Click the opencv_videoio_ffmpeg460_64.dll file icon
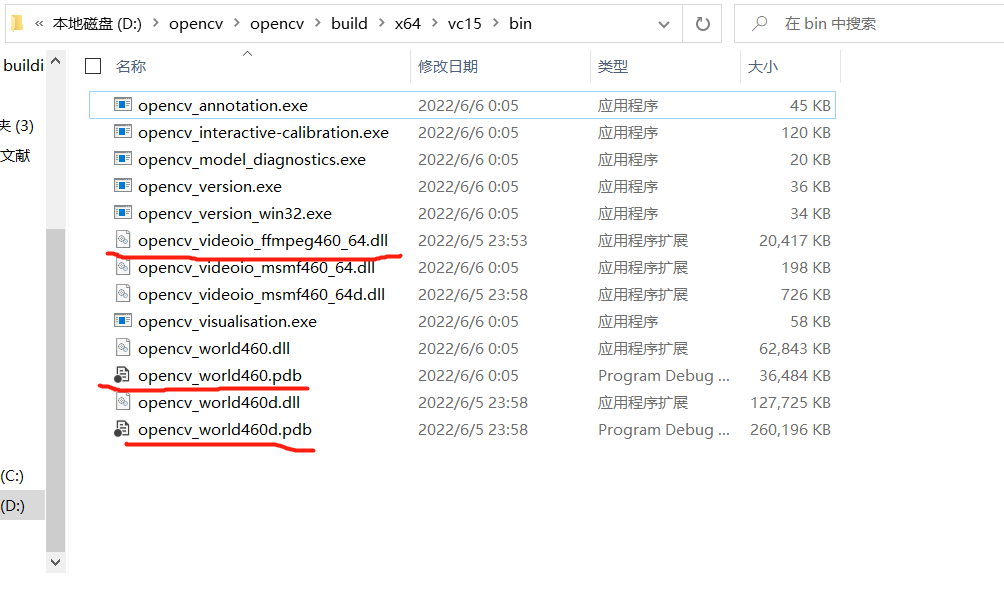1004x591 pixels. [123, 239]
